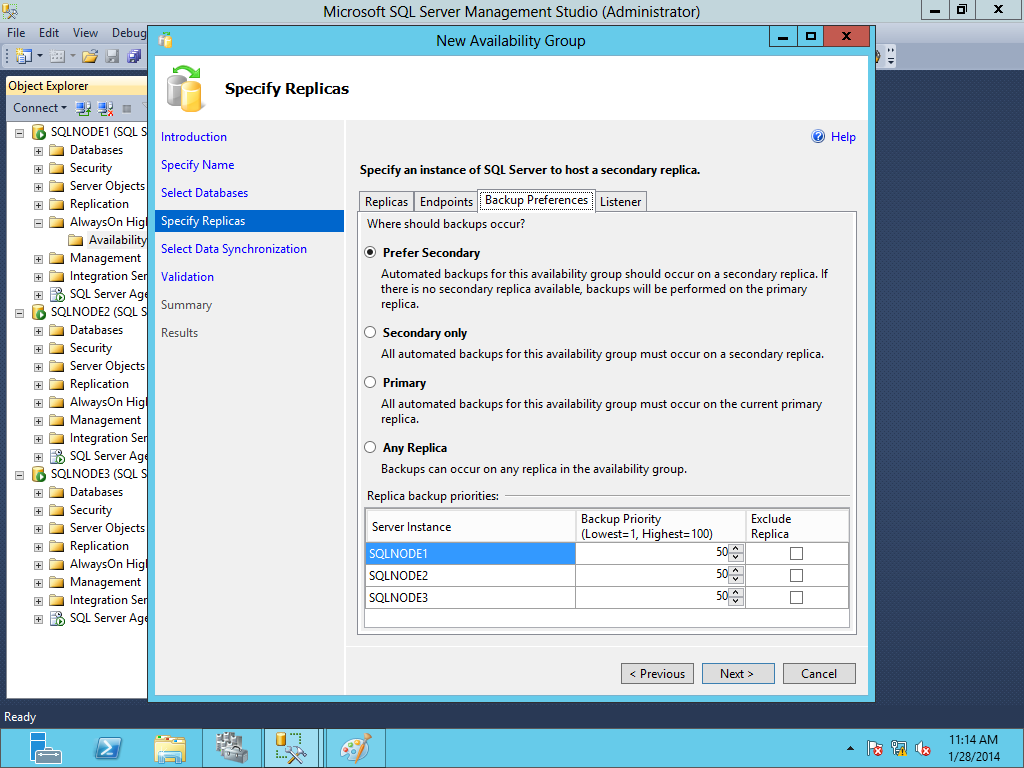Click the Save disk icon in toolbar
Image resolution: width=1024 pixels, height=768 pixels.
pyautogui.click(x=112, y=56)
